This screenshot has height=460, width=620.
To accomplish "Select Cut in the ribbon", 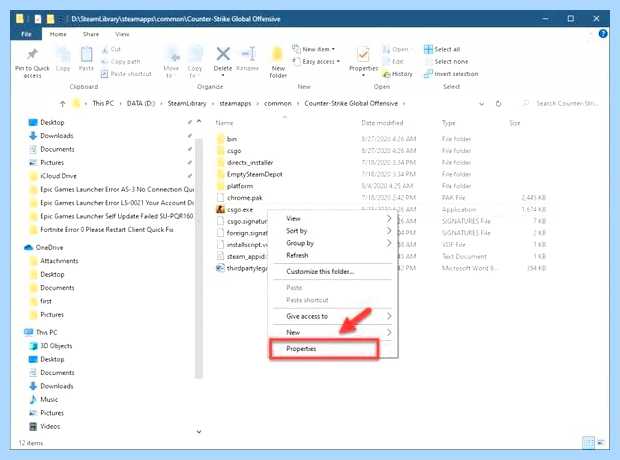I will [x=111, y=49].
